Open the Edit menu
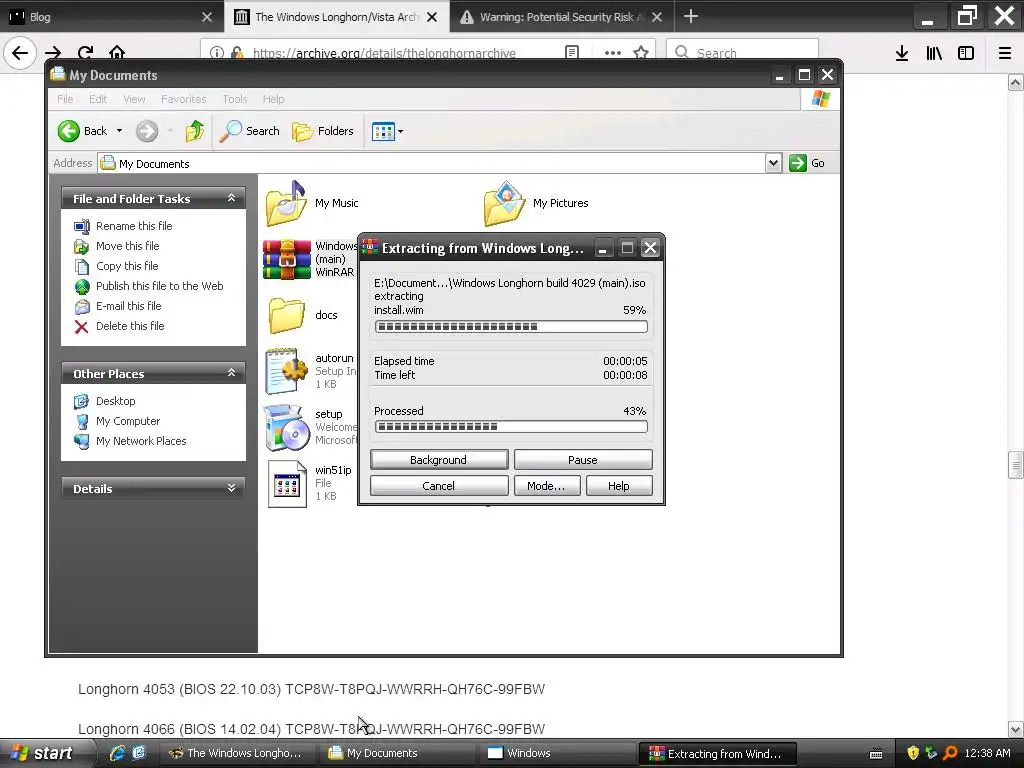Screen dimensions: 1024x768 [98, 99]
